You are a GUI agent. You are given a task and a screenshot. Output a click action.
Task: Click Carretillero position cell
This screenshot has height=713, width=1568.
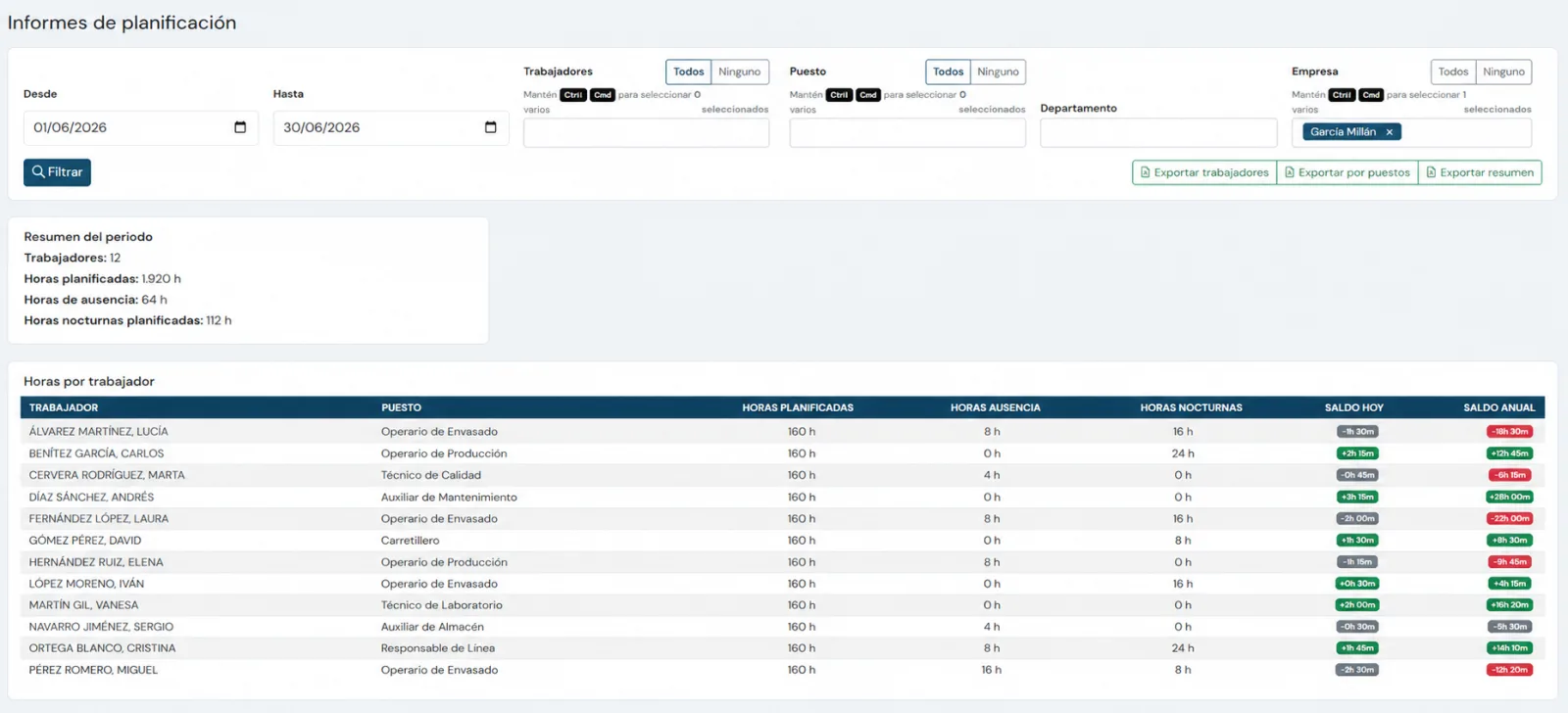[x=410, y=541]
